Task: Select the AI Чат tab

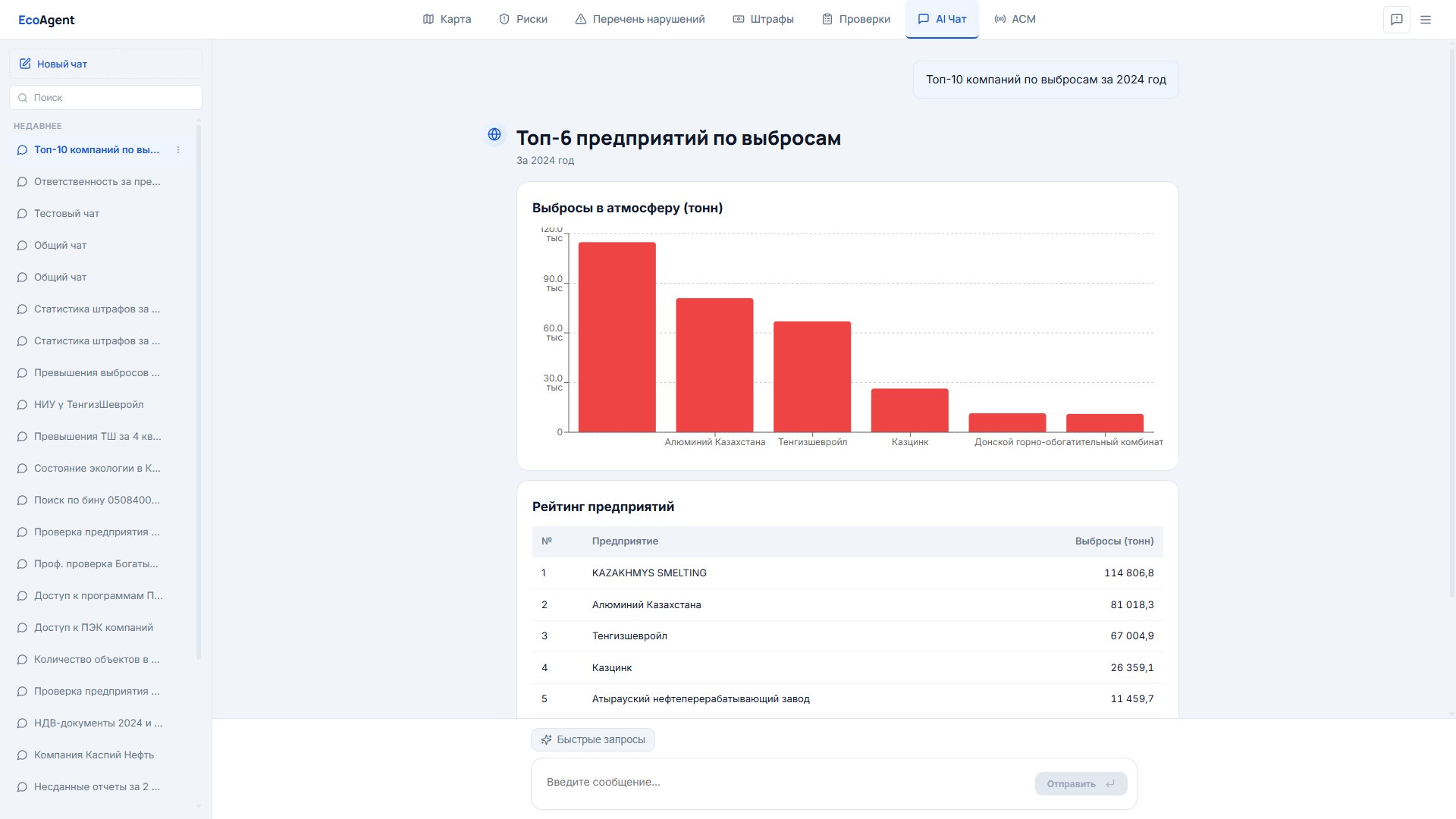Action: (942, 19)
